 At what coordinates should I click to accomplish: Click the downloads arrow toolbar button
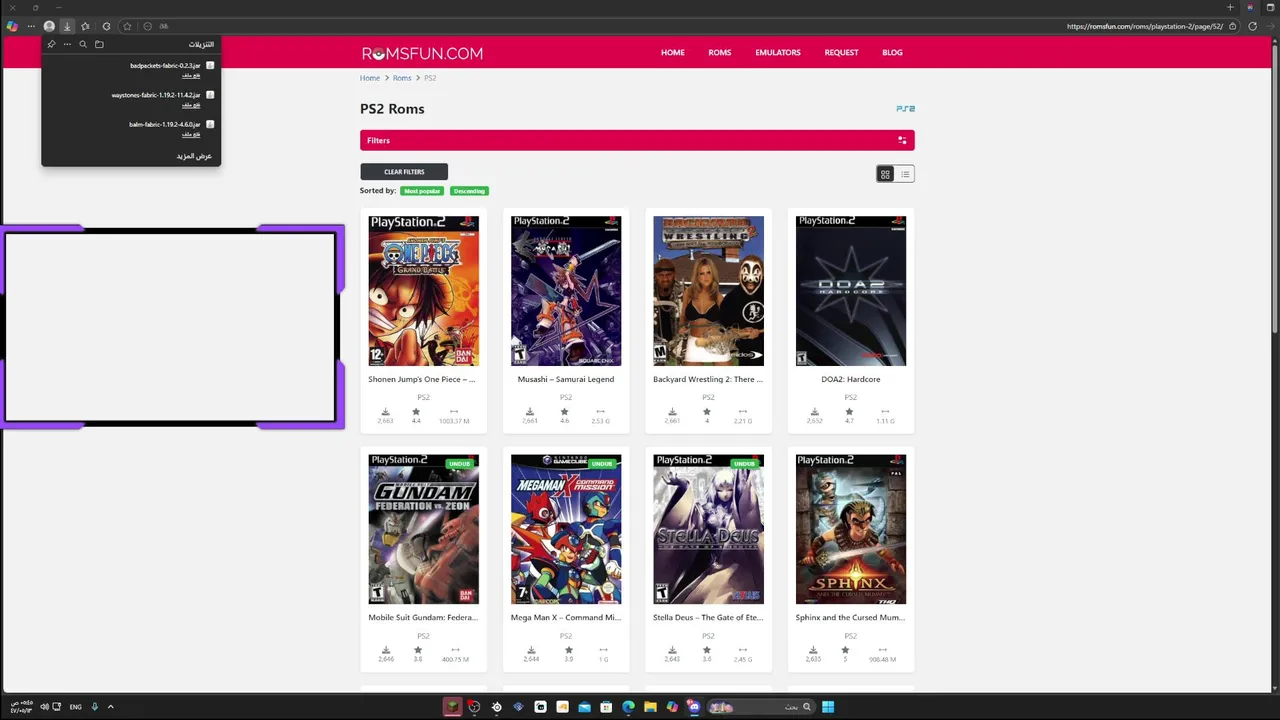67,27
